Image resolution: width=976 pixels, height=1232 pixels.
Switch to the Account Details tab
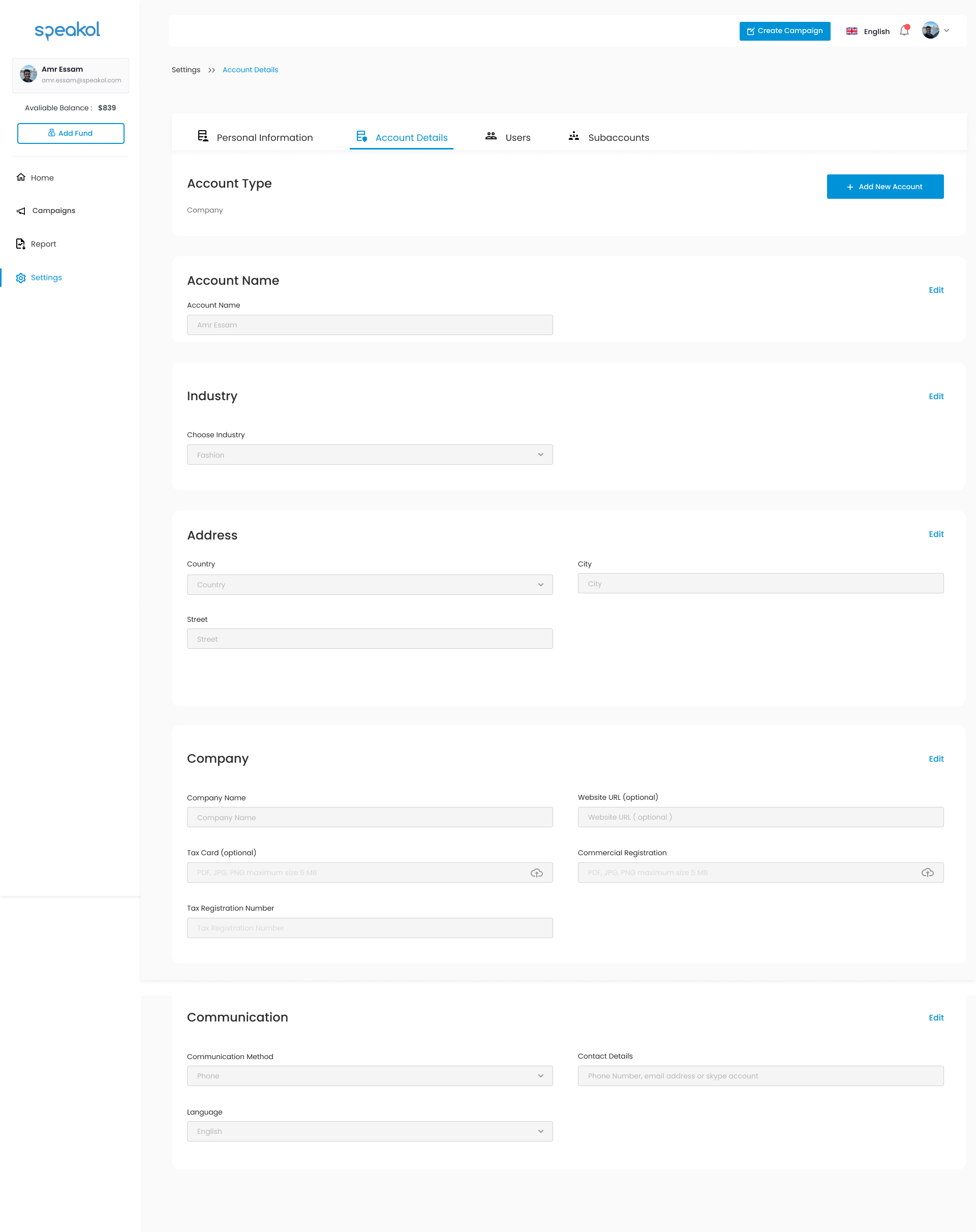402,137
